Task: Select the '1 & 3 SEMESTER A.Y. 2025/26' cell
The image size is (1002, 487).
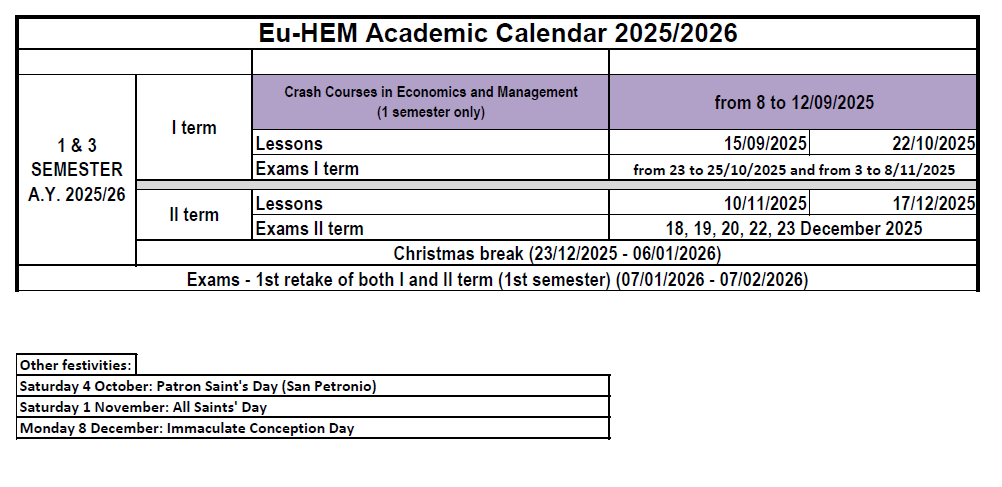Action: point(77,170)
